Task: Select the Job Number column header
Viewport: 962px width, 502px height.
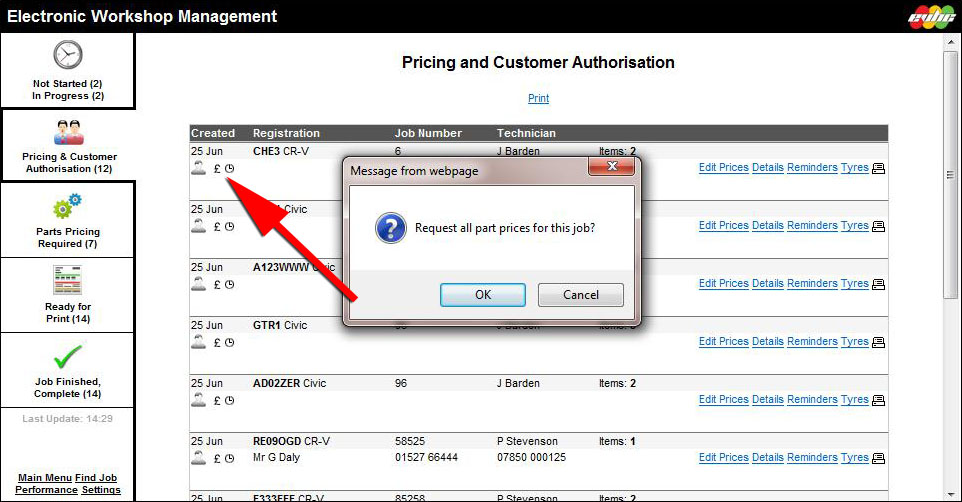Action: click(x=428, y=133)
